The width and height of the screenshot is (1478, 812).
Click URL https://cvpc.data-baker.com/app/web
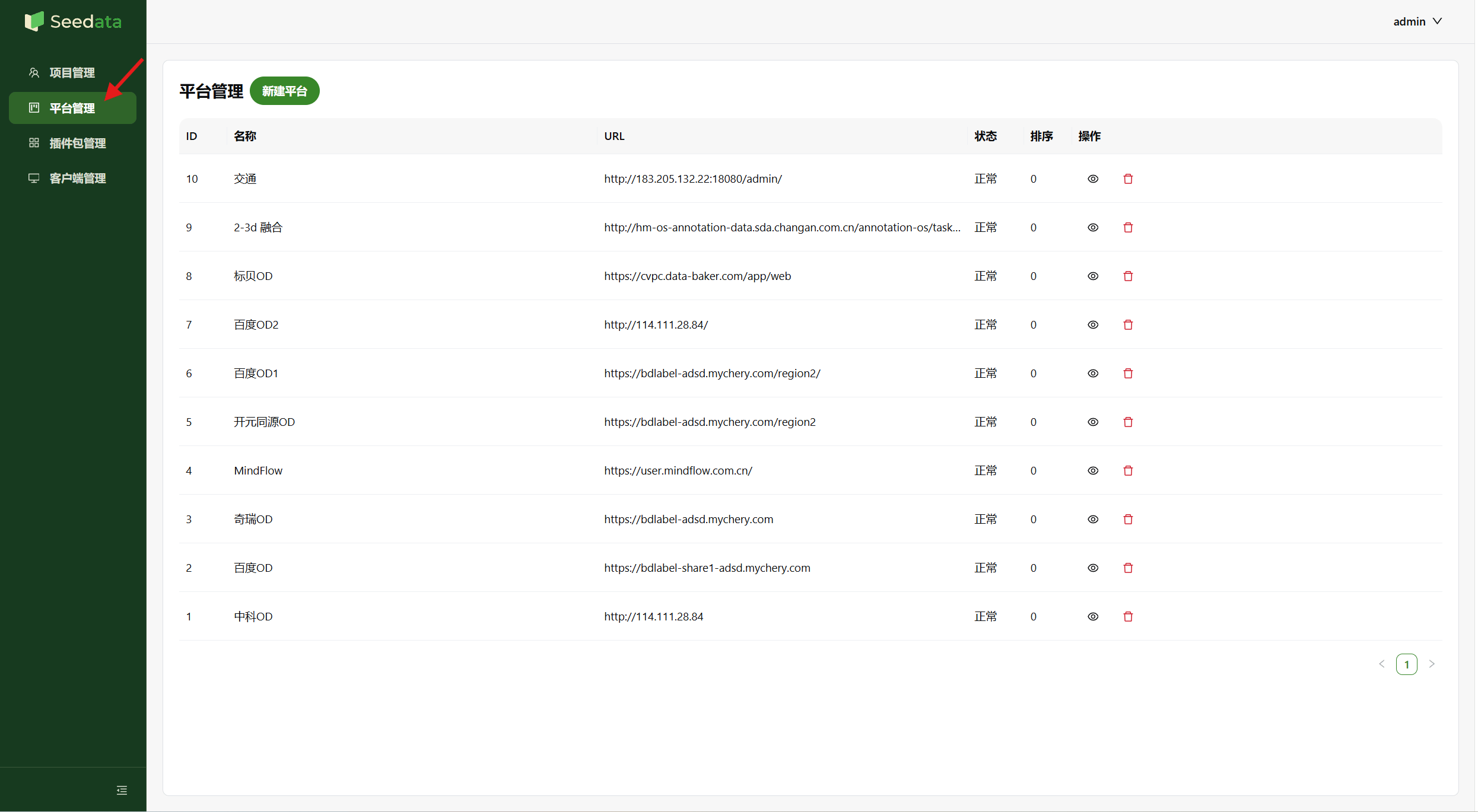coord(697,276)
